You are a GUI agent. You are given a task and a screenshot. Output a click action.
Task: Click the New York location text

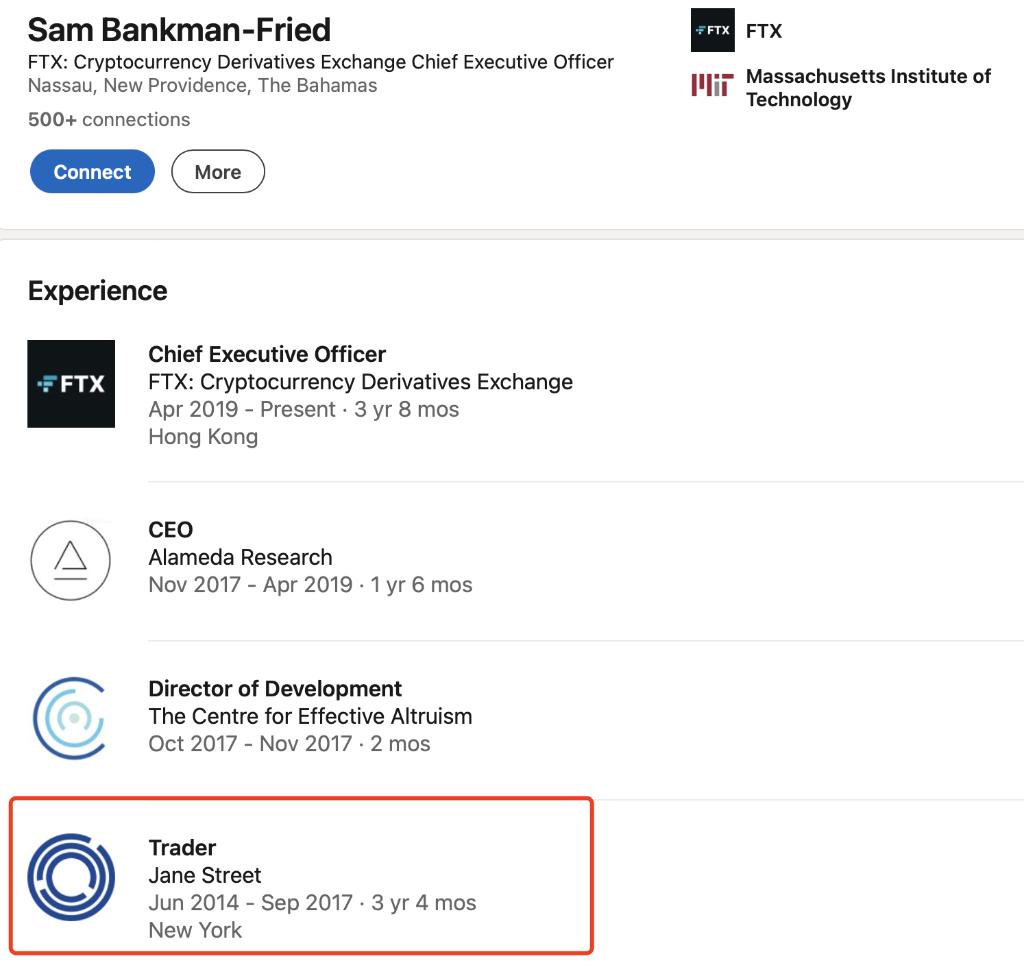point(195,930)
